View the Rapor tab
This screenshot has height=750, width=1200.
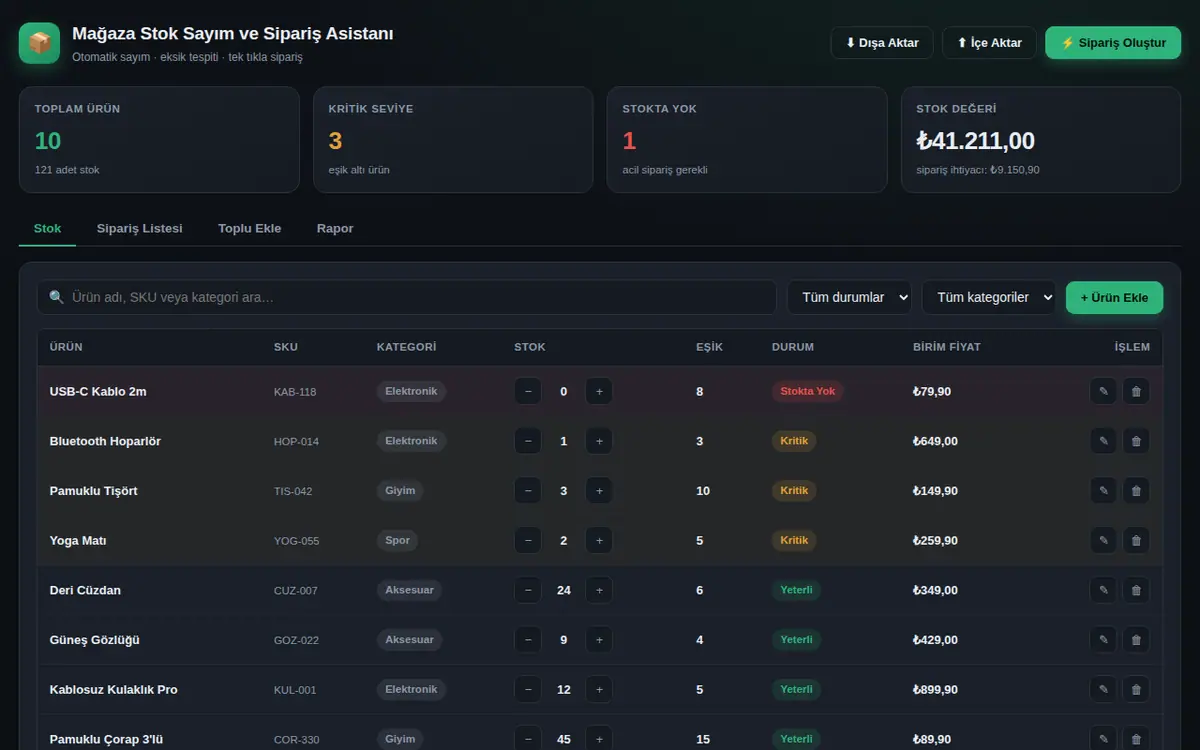(335, 228)
